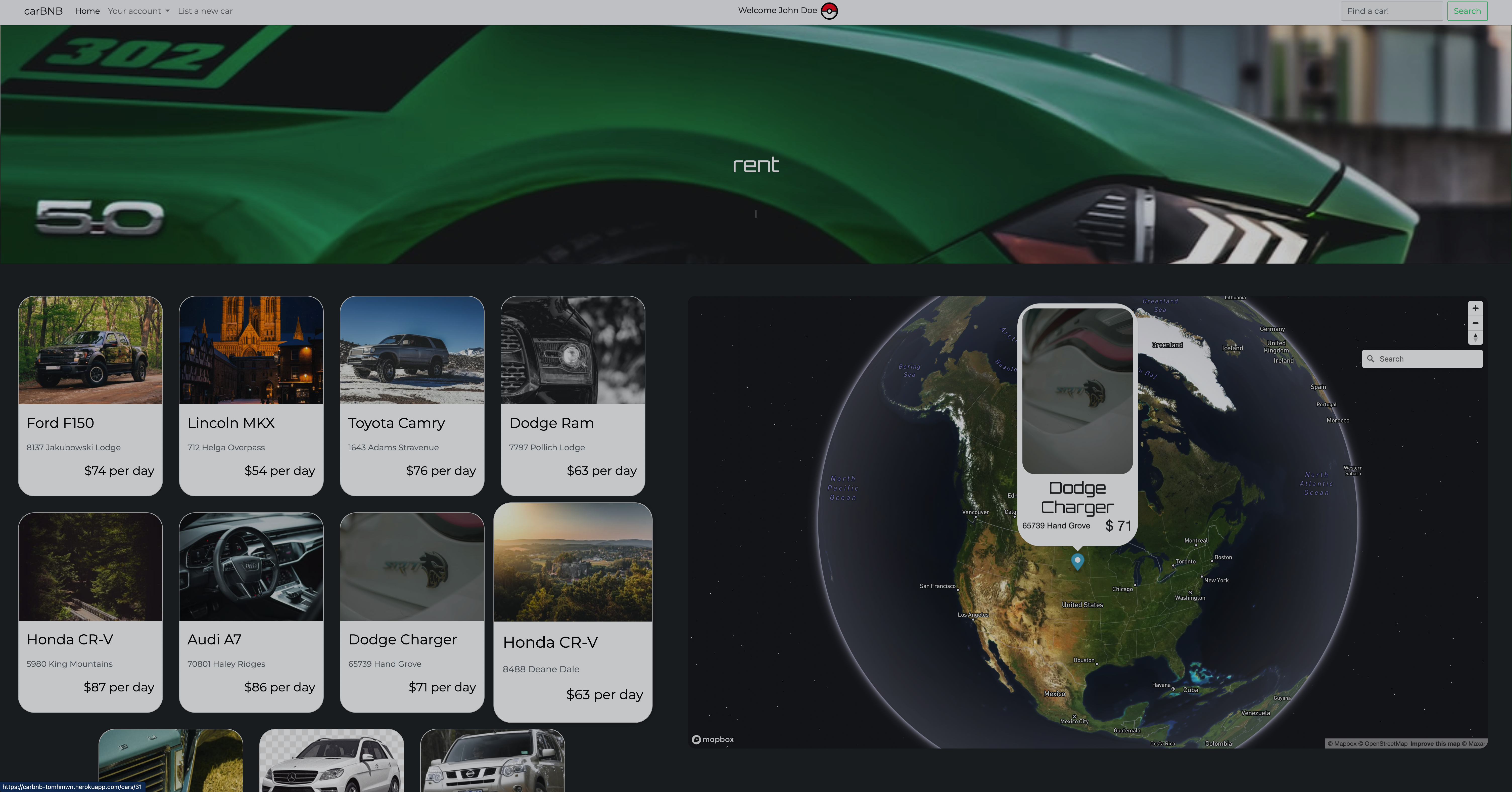Click the New York label on the map

click(x=1216, y=580)
